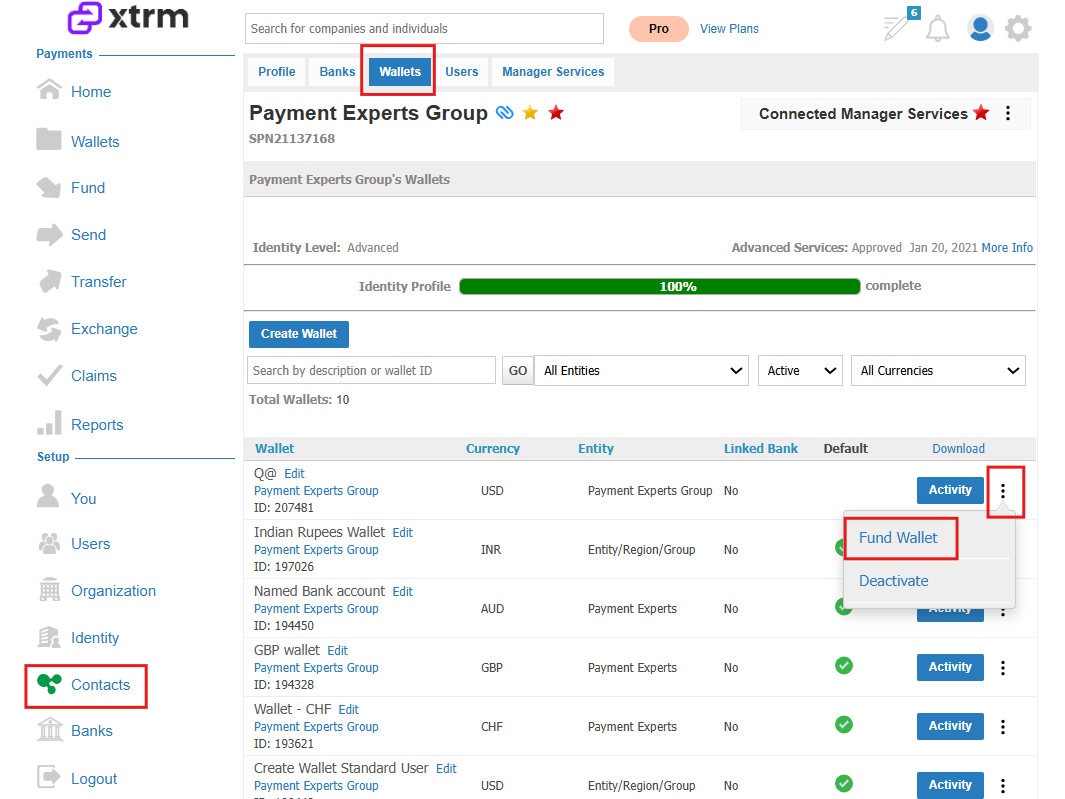Click the Send arrow icon

49,234
